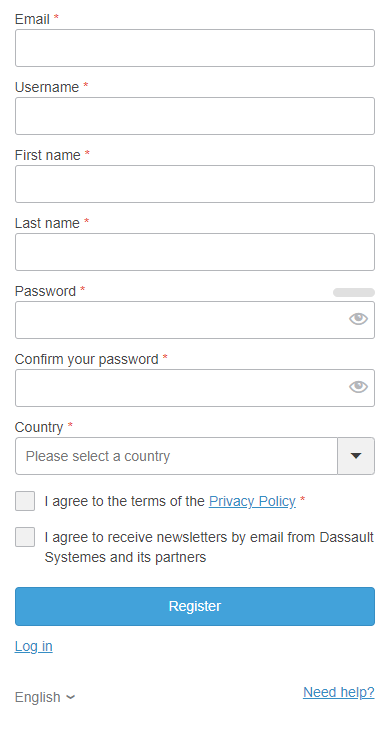Check the Privacy Policy agreement box
This screenshot has width=392, height=744.
click(x=25, y=501)
